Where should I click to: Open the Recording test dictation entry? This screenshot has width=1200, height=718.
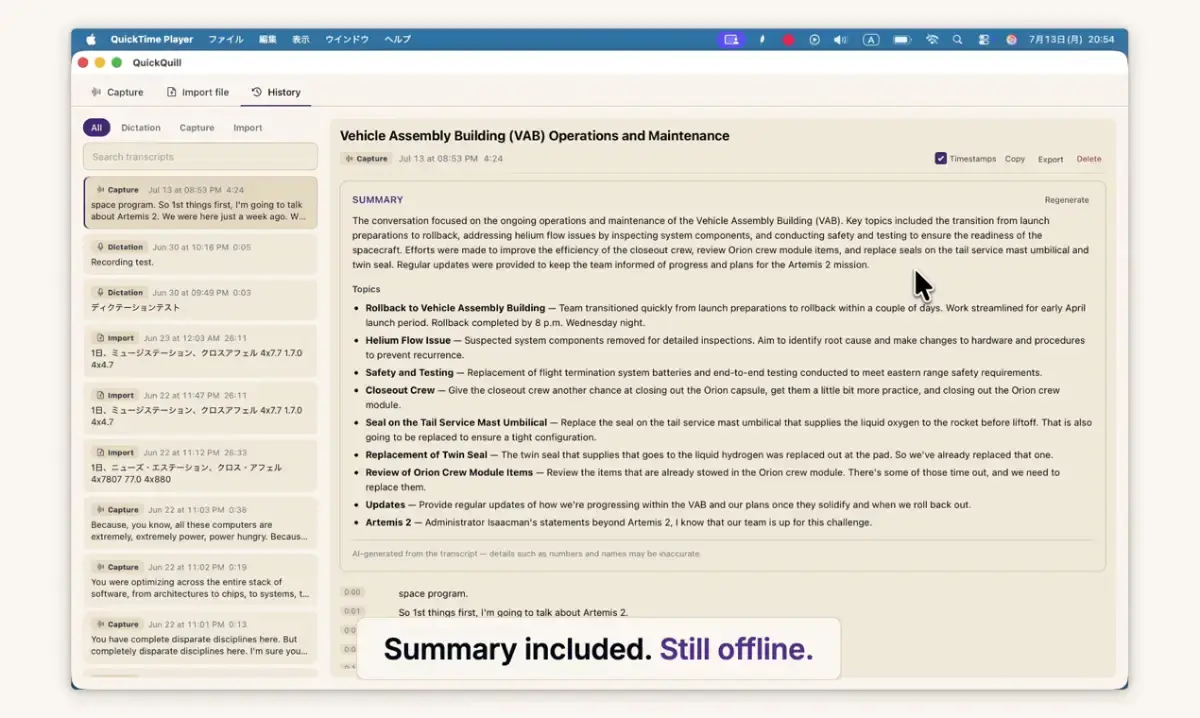200,254
